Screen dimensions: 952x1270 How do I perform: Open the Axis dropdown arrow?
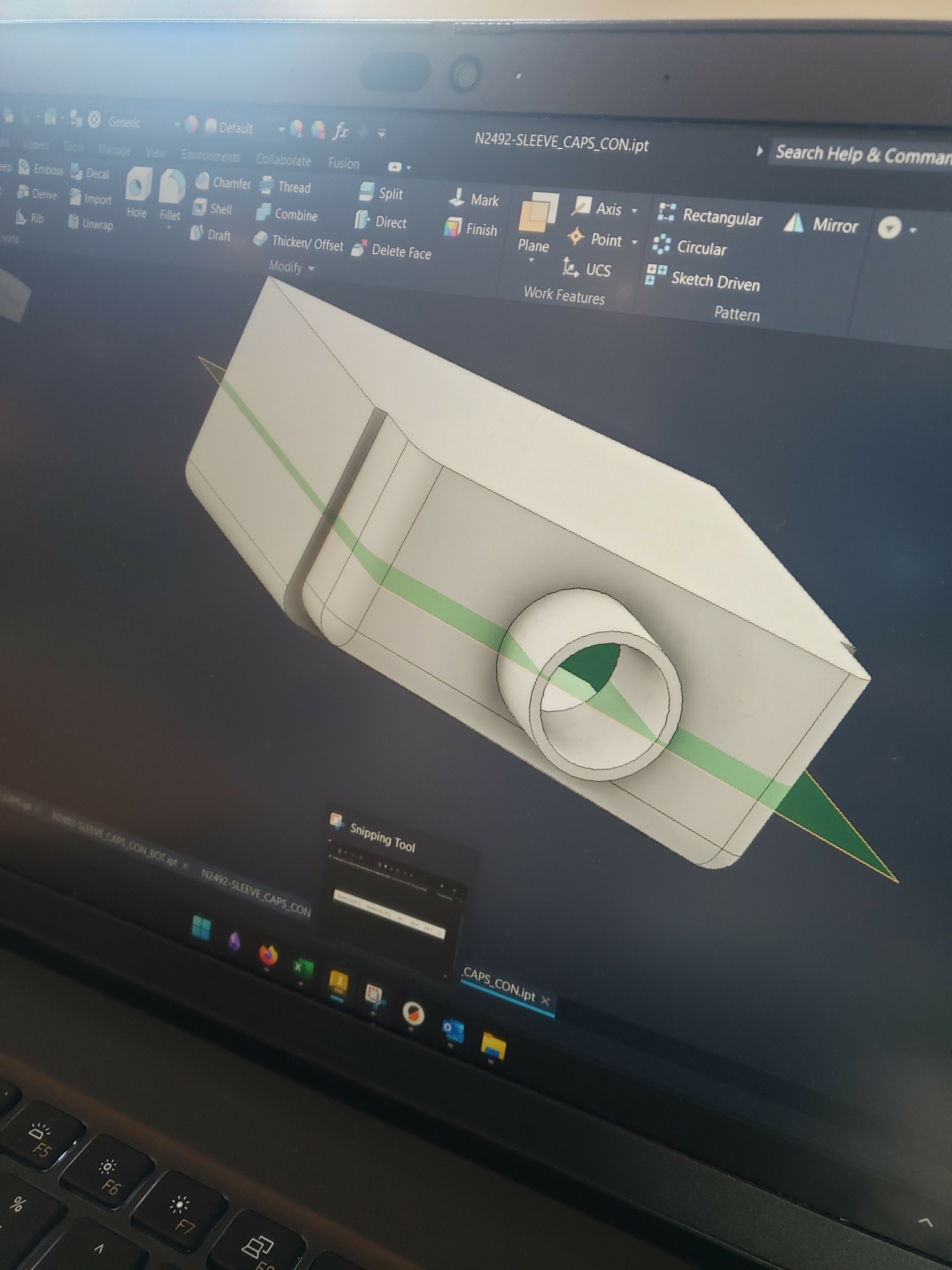[634, 211]
